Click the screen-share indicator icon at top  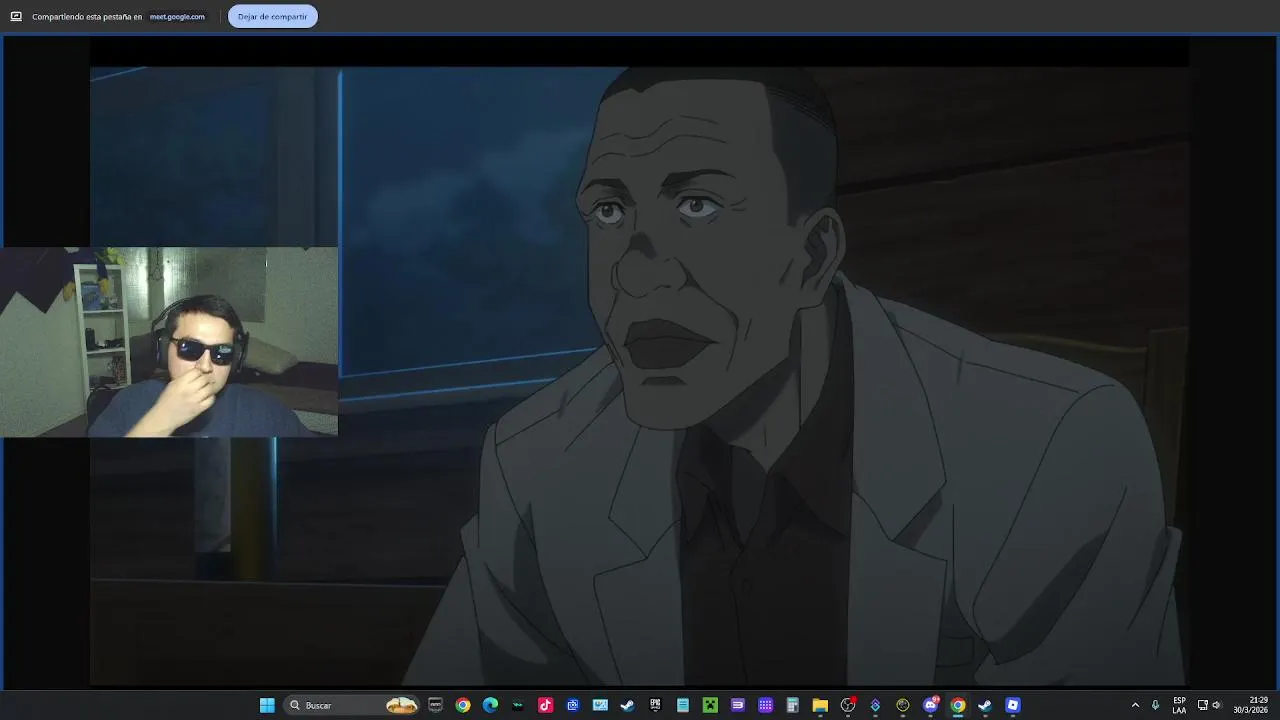point(16,17)
